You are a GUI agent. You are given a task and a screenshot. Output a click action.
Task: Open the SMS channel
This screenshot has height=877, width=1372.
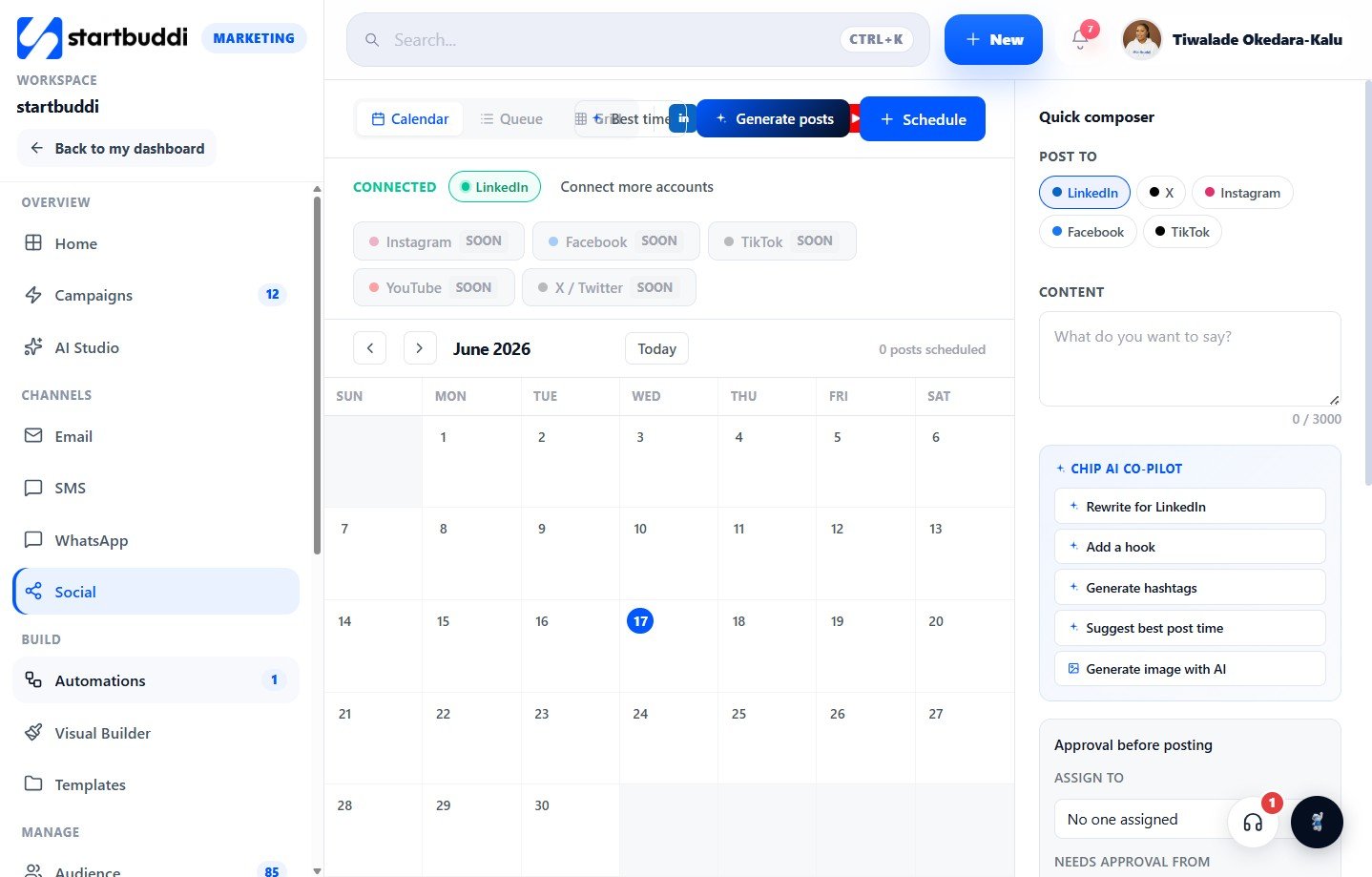[156, 488]
